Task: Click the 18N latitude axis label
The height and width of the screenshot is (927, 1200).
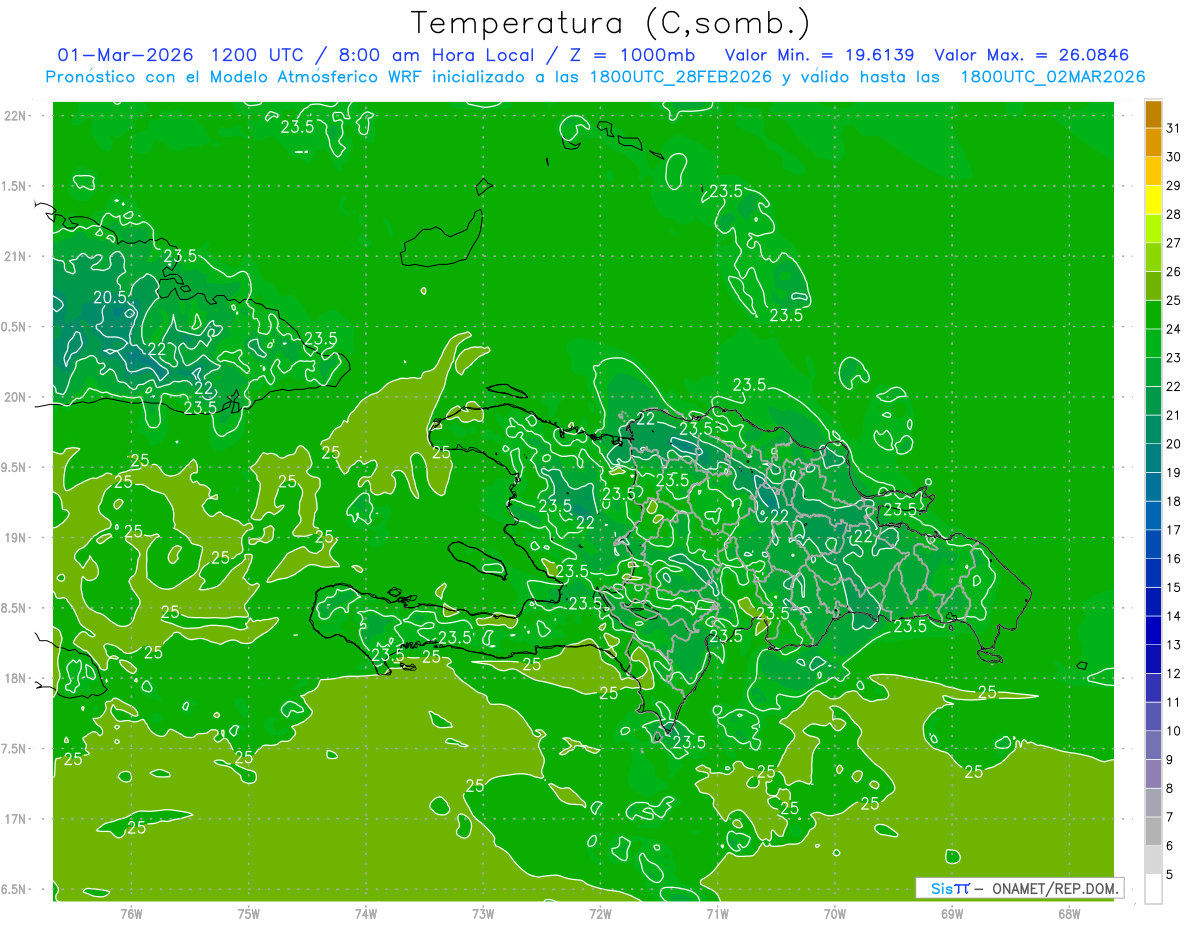Action: [15, 679]
